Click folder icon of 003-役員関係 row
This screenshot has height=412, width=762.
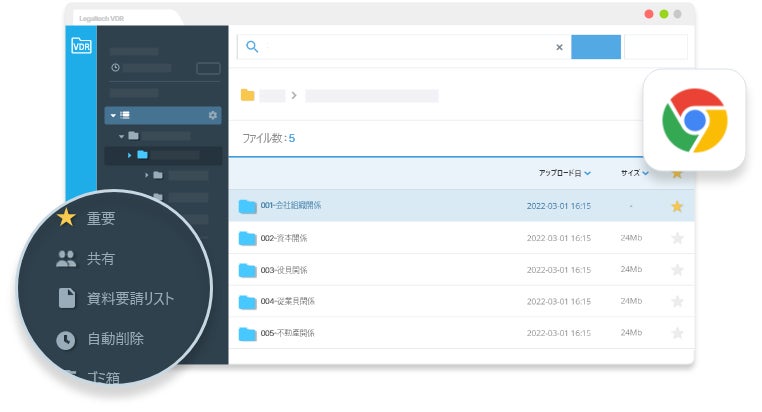247,270
